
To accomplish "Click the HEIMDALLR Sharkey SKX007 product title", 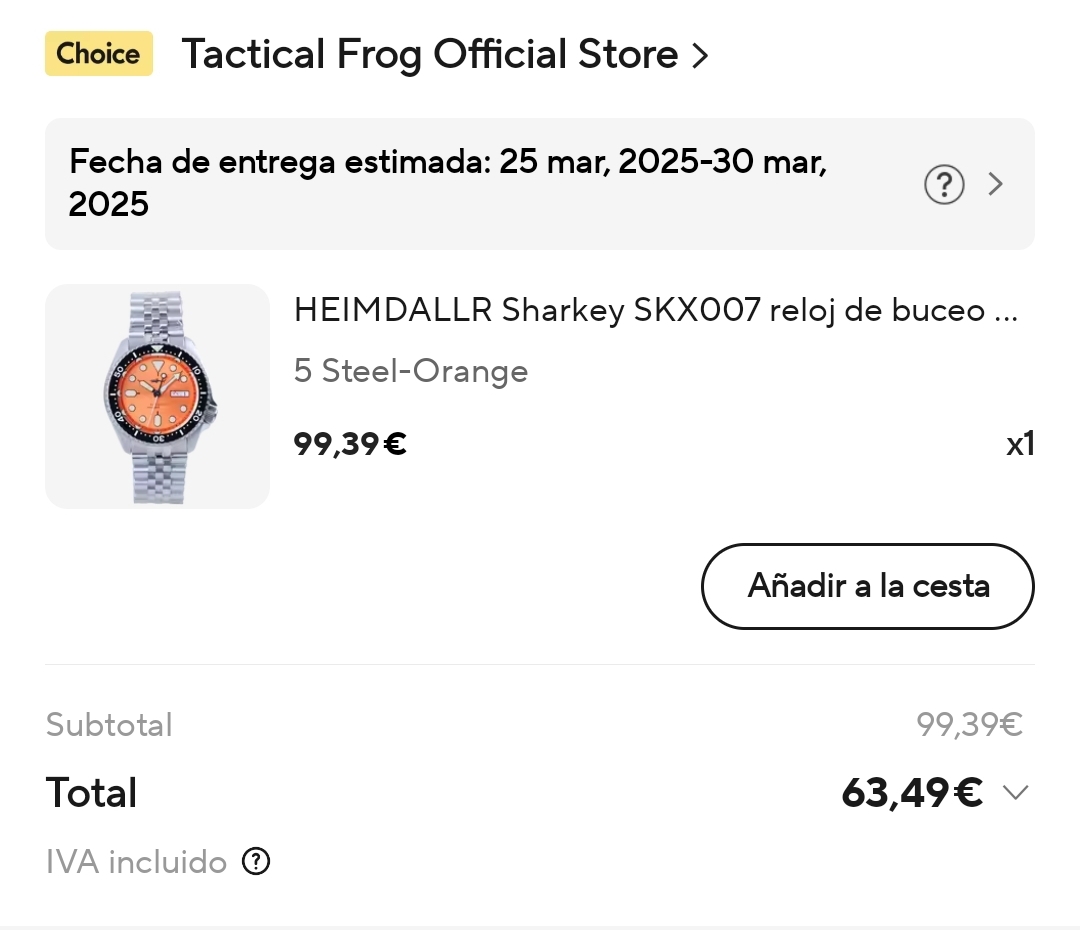I will pyautogui.click(x=655, y=311).
